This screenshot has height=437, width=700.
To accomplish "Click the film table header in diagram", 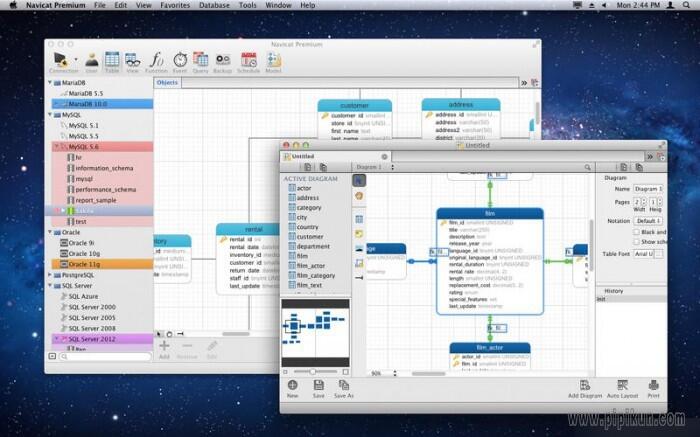I will point(490,213).
